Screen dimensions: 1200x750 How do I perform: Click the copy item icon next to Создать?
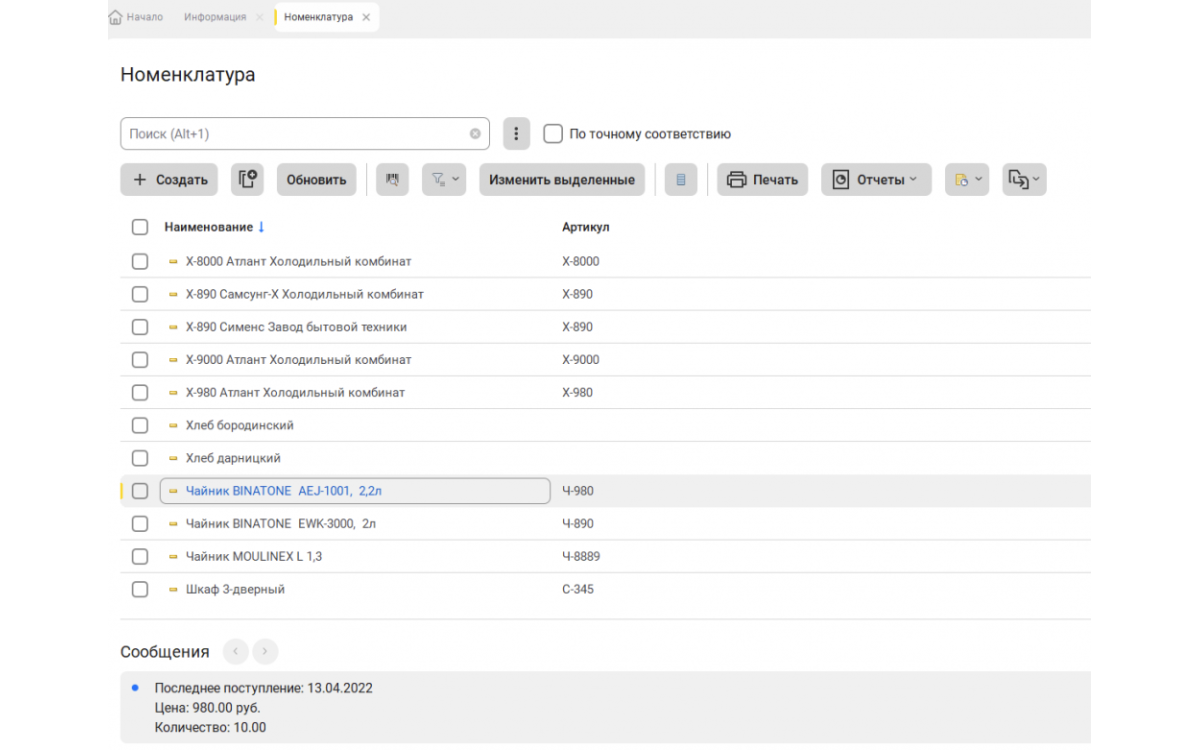coord(247,180)
